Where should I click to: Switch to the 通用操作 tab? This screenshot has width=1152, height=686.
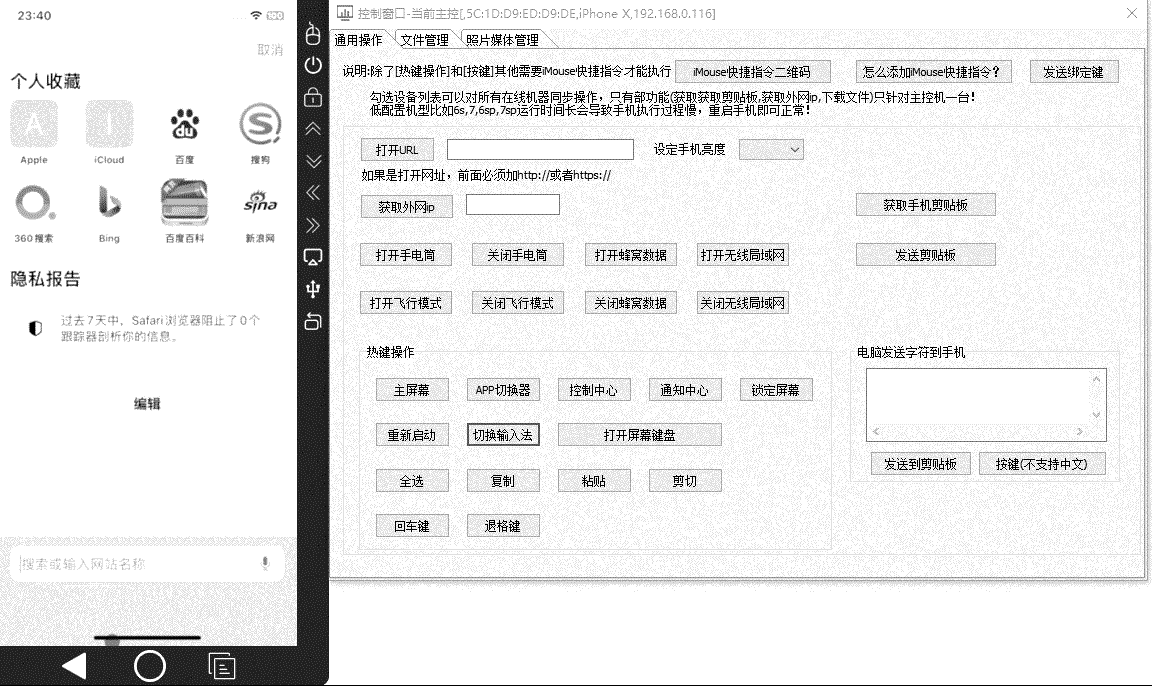point(359,40)
